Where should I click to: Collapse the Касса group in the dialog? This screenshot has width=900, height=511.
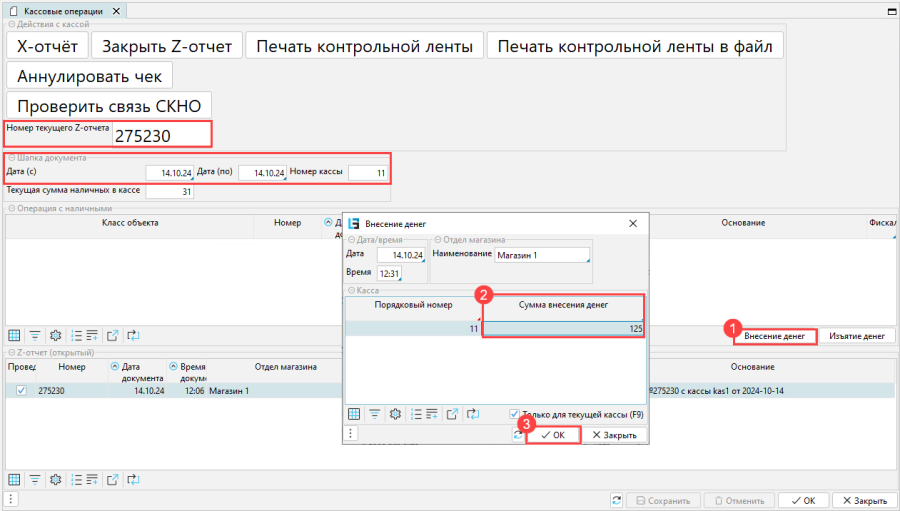coord(351,288)
